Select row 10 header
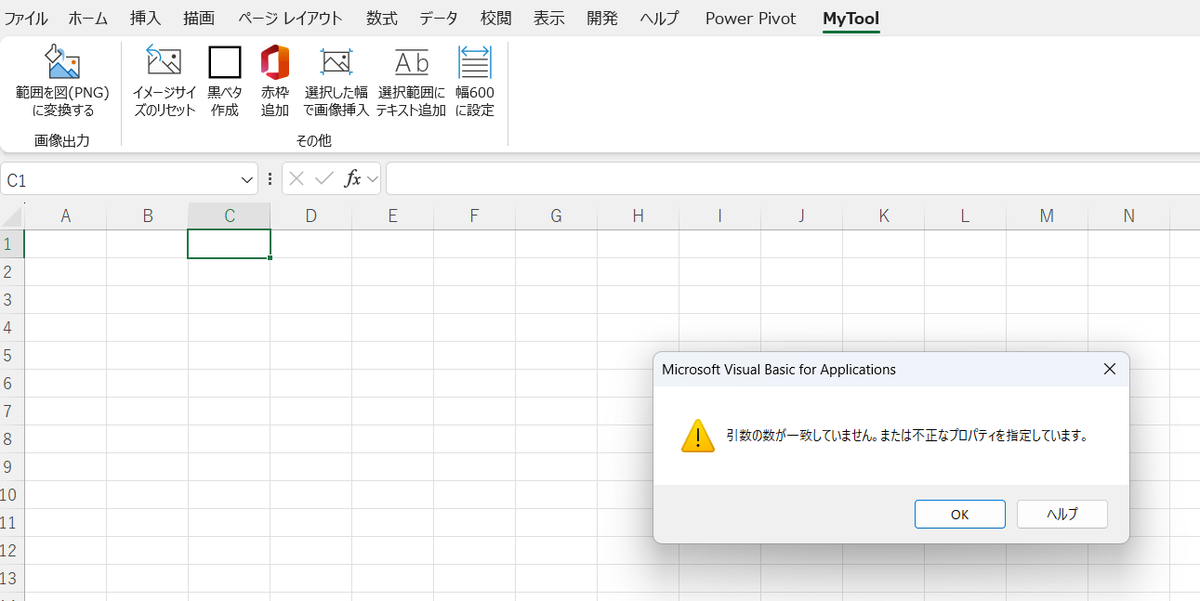 (x=12, y=495)
